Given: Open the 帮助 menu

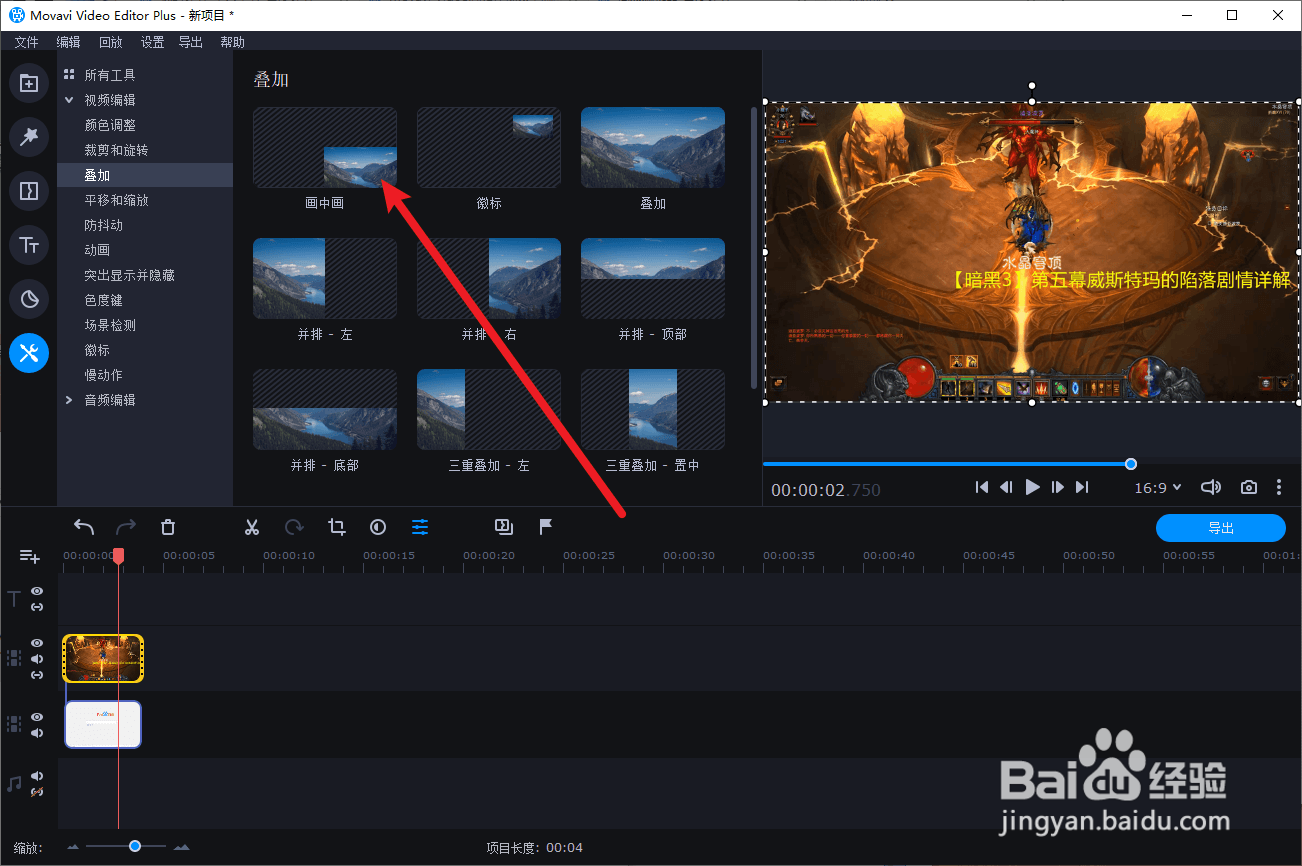Looking at the screenshot, I should (x=232, y=42).
